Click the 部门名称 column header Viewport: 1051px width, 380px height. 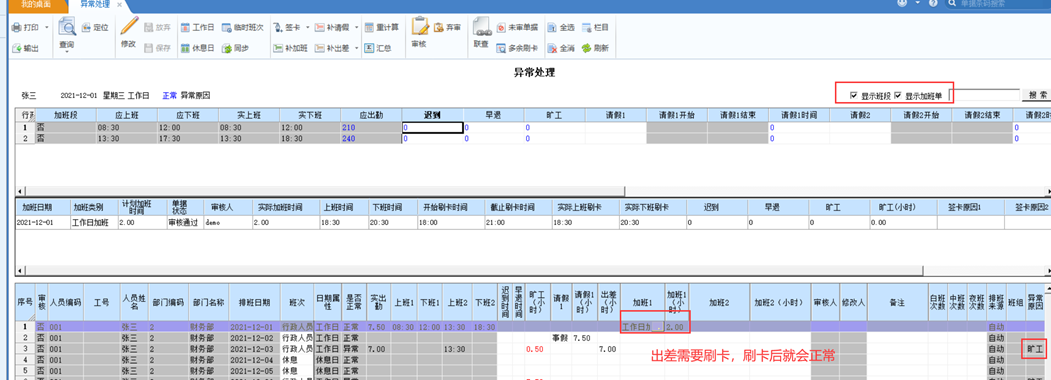(x=208, y=302)
